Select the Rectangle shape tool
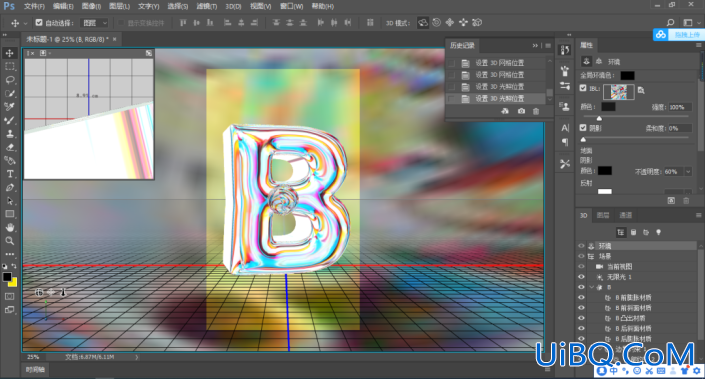 pos(9,214)
